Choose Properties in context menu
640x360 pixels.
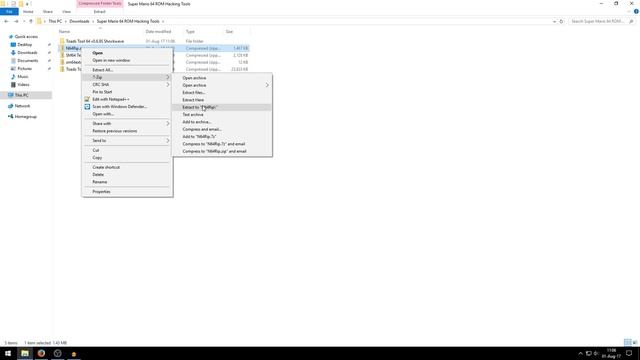point(127,191)
